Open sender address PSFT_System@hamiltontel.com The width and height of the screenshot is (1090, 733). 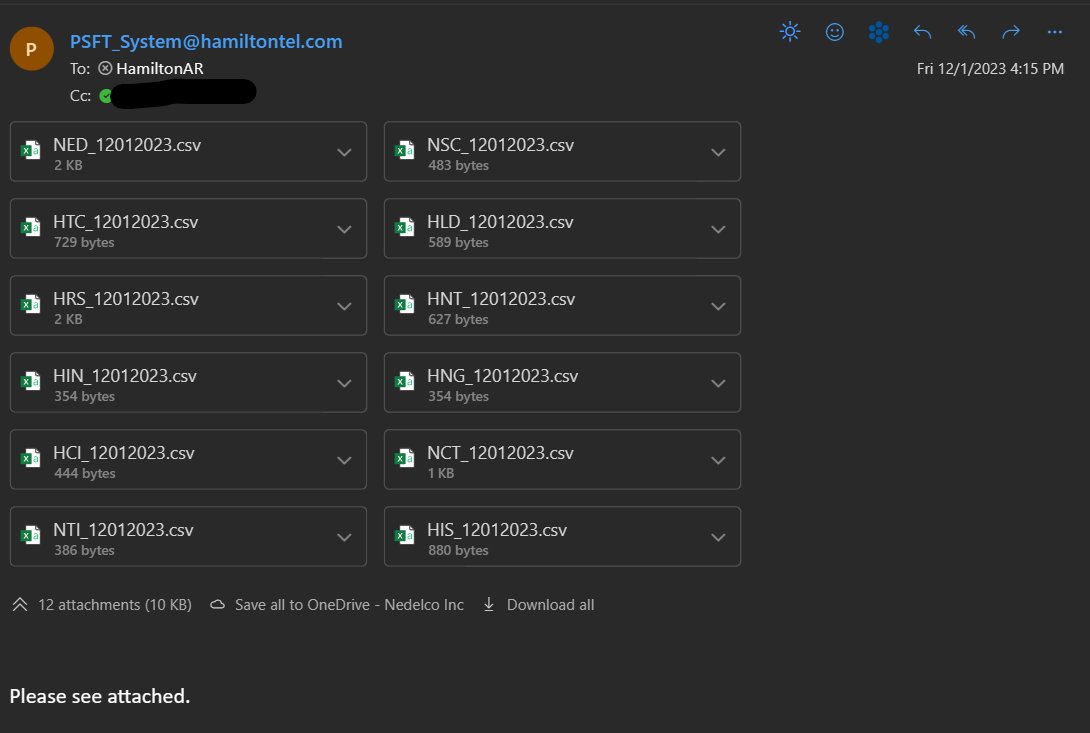(204, 41)
